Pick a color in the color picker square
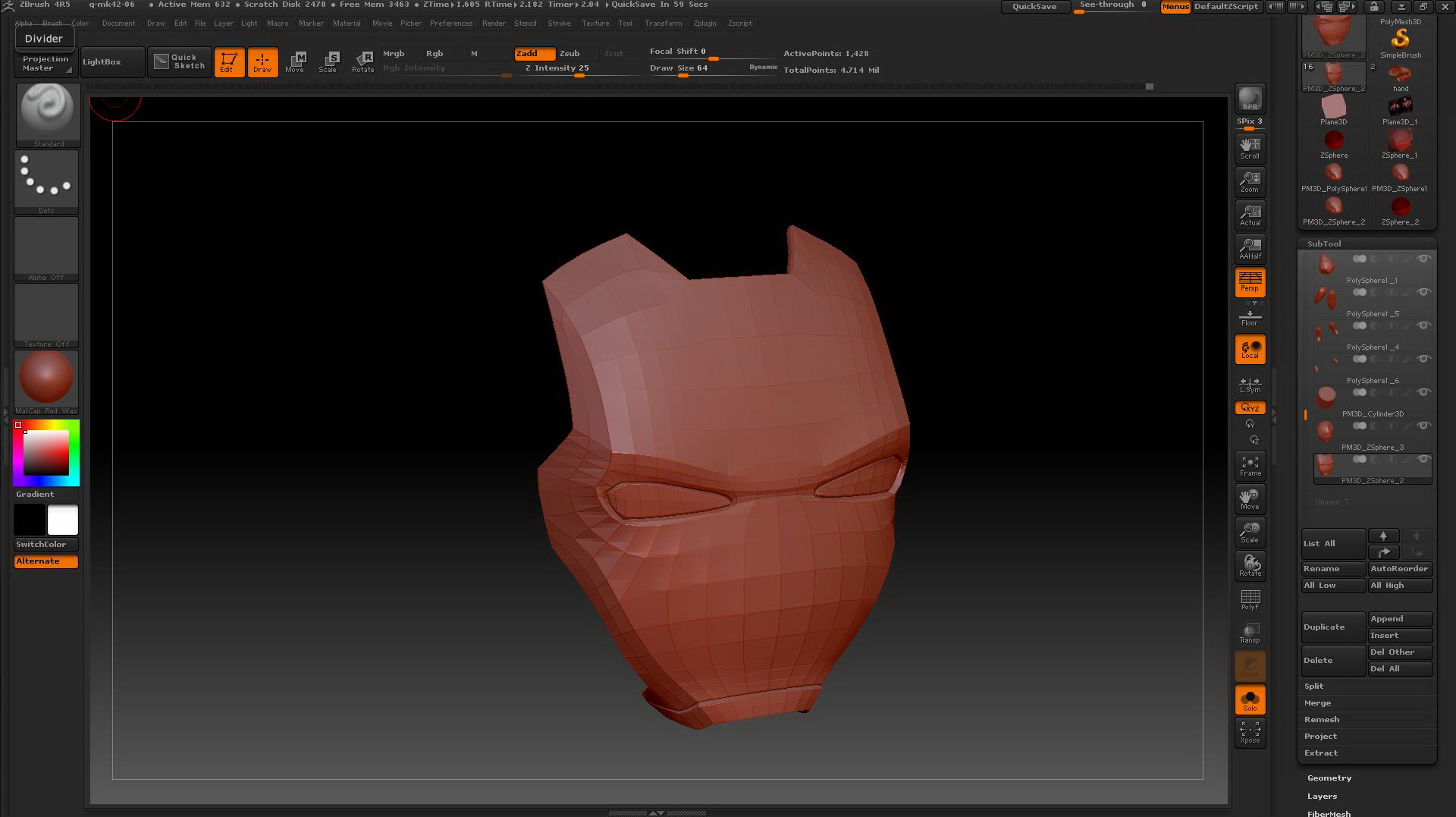 pos(45,453)
